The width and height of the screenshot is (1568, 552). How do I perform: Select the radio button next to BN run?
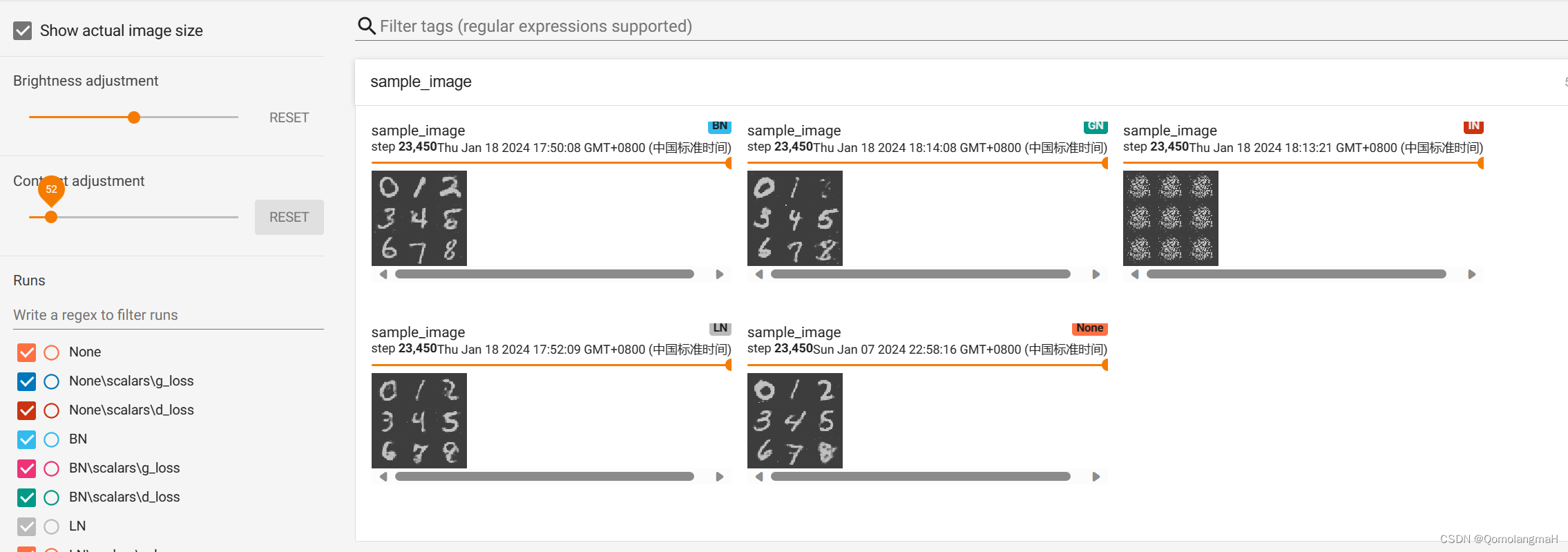tap(51, 439)
